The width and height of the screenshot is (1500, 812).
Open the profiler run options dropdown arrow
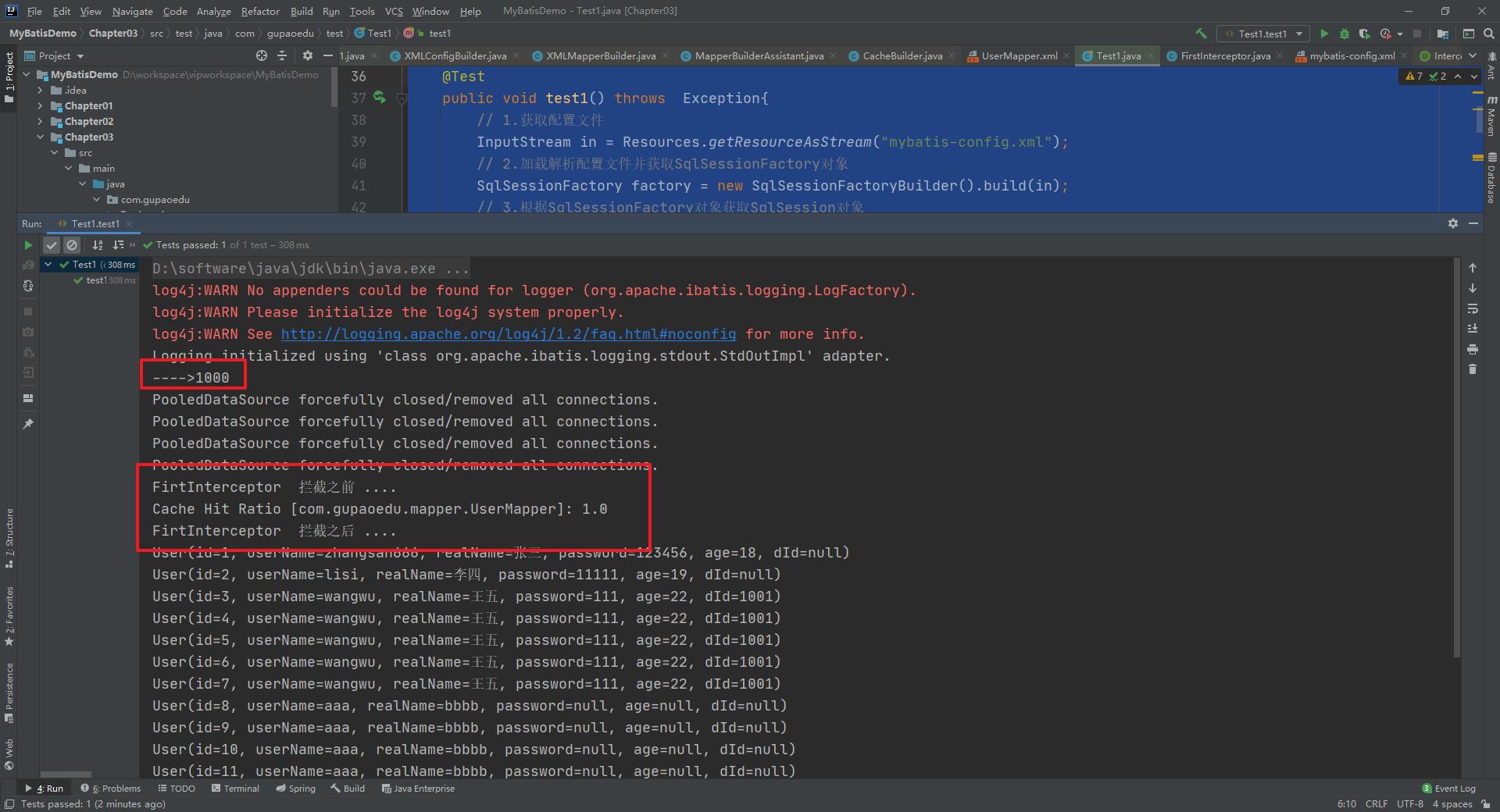click(x=1400, y=34)
